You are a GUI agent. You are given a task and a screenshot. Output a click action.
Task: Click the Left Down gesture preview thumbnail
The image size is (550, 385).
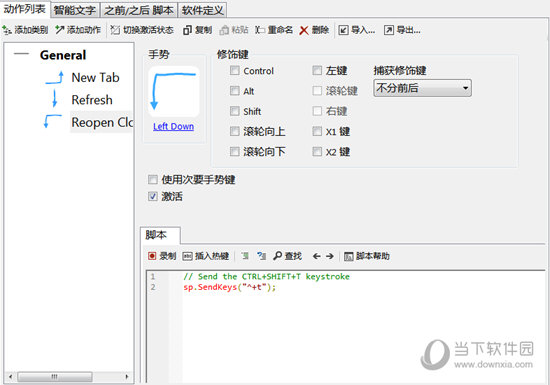tap(174, 92)
